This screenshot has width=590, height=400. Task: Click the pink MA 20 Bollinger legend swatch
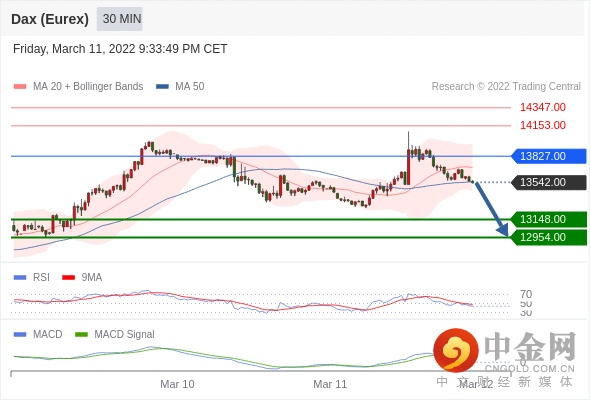tap(20, 87)
